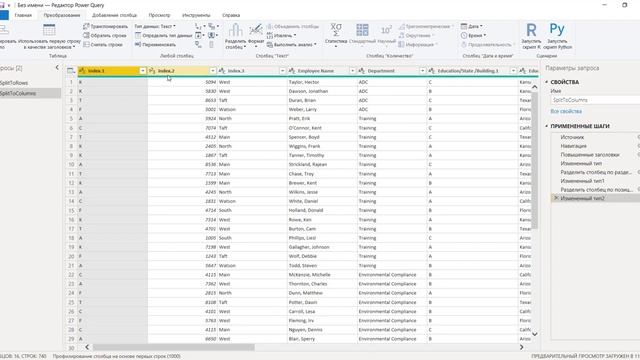Click Department column data type icon
Screen dimensions: 640x360
click(362, 71)
